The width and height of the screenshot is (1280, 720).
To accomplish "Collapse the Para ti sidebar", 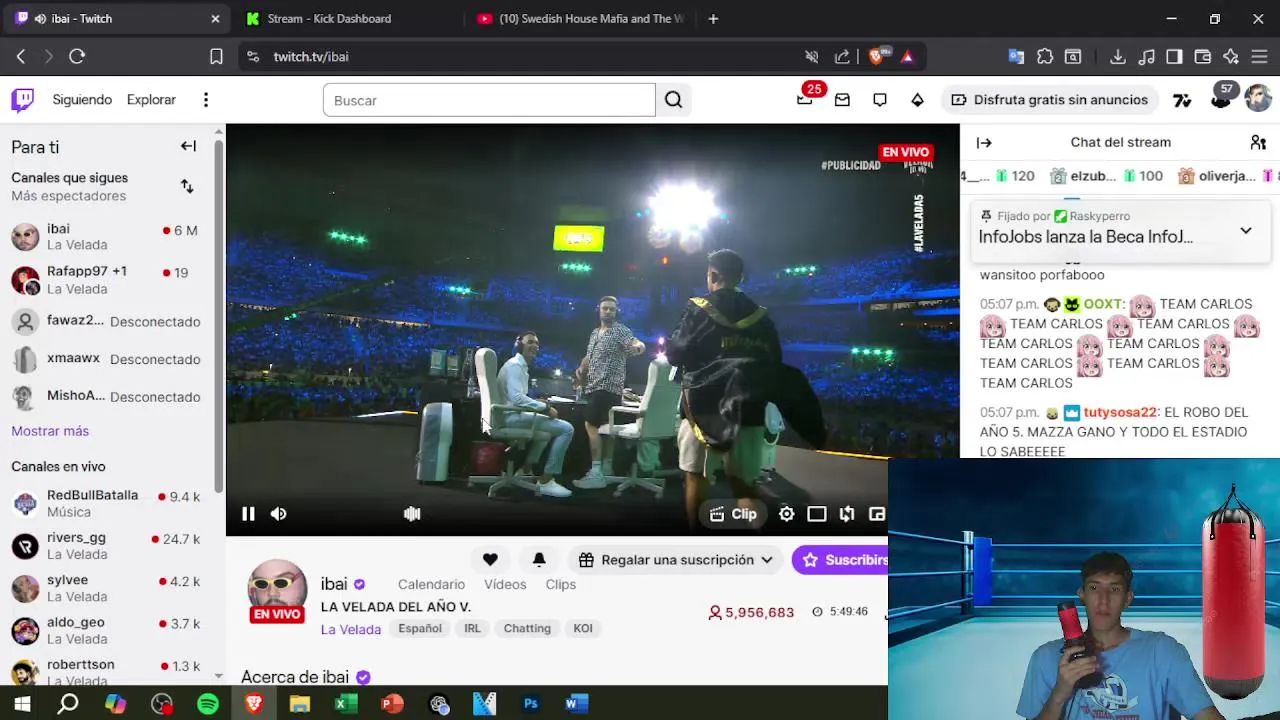I will [188, 146].
